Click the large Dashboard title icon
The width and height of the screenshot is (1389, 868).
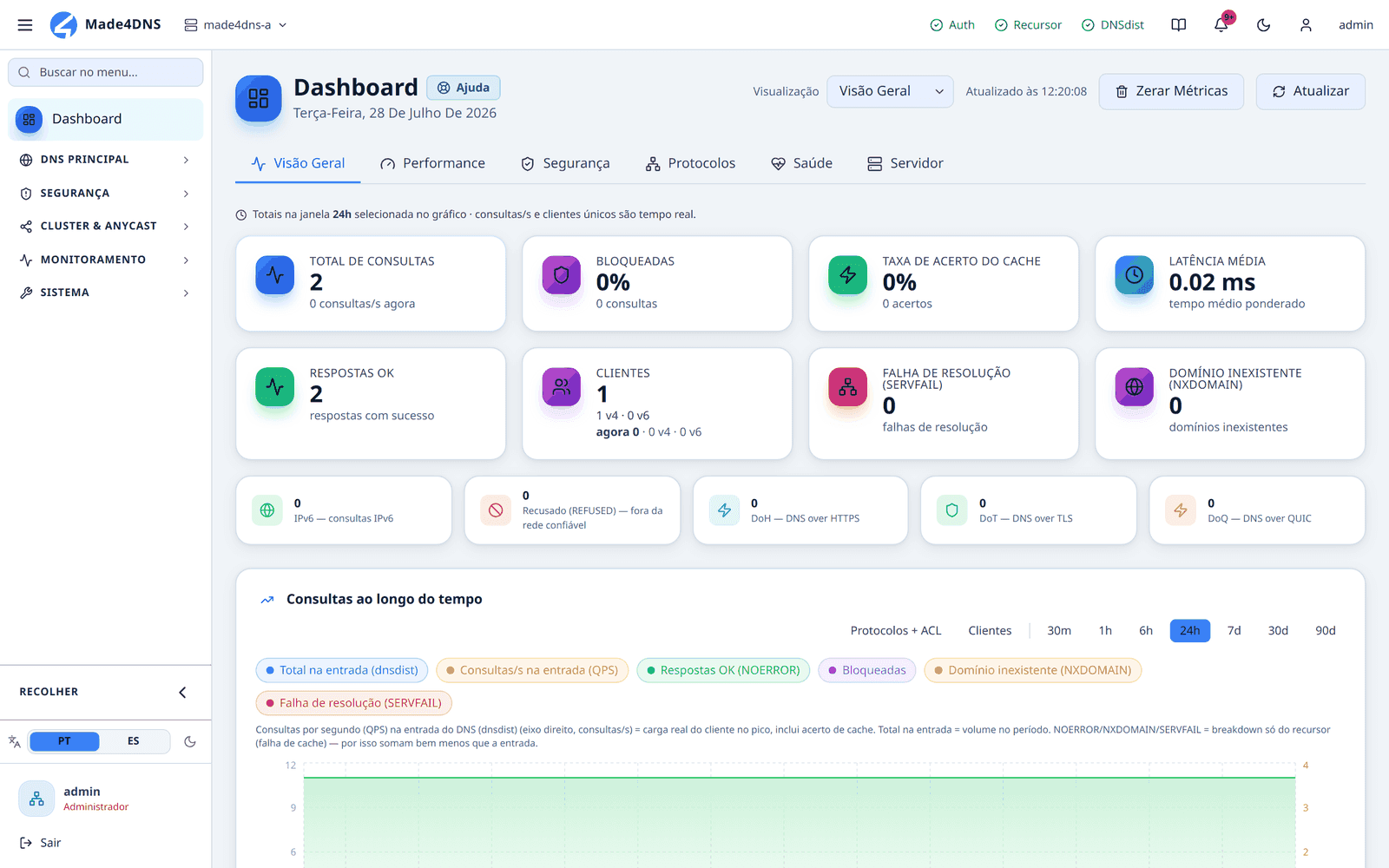pos(259,98)
